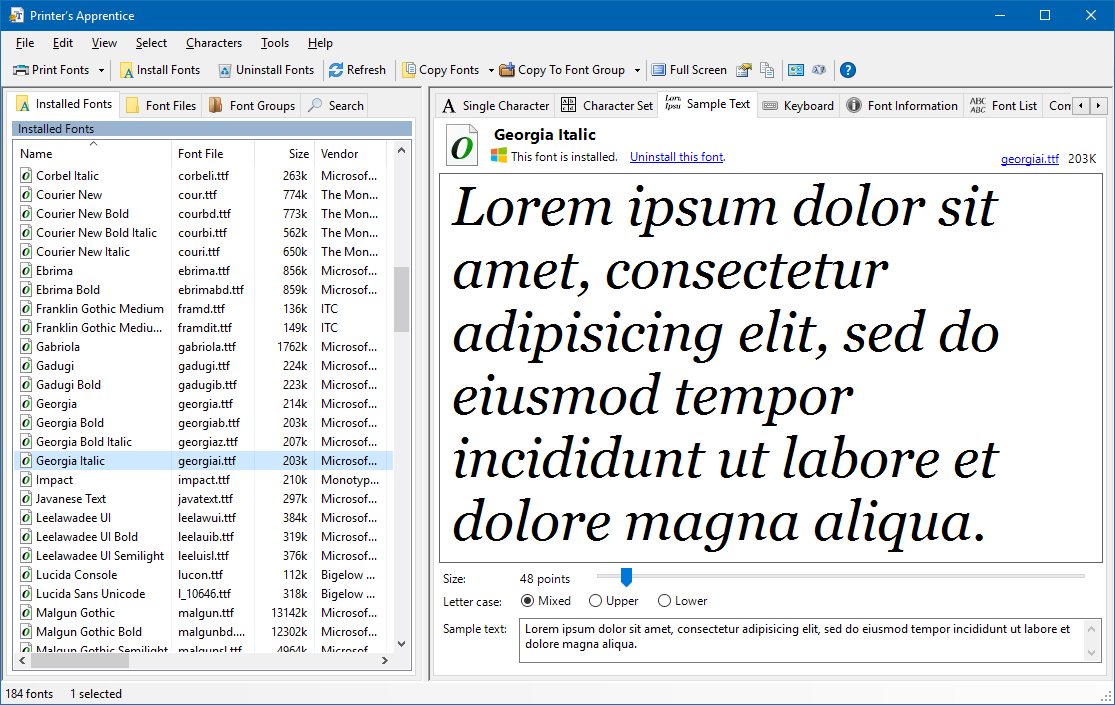
Task: Expand the Print Fonts dropdown arrow
Action: [101, 70]
